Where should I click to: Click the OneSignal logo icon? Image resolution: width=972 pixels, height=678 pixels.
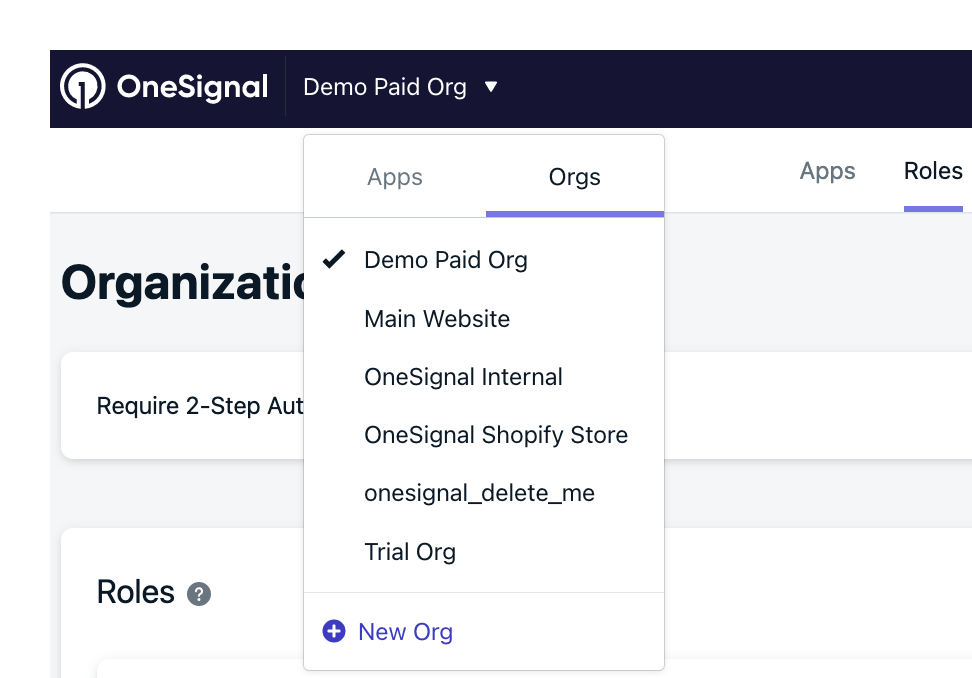coord(82,86)
